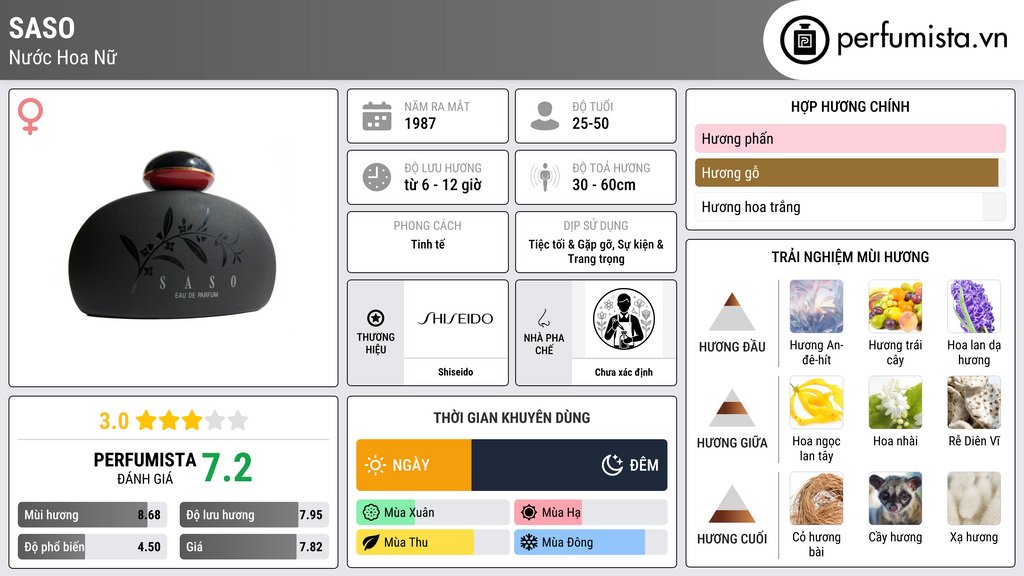The image size is (1024, 576).
Task: Click the Mùi hương 8.68 rating bar
Action: pos(93,515)
